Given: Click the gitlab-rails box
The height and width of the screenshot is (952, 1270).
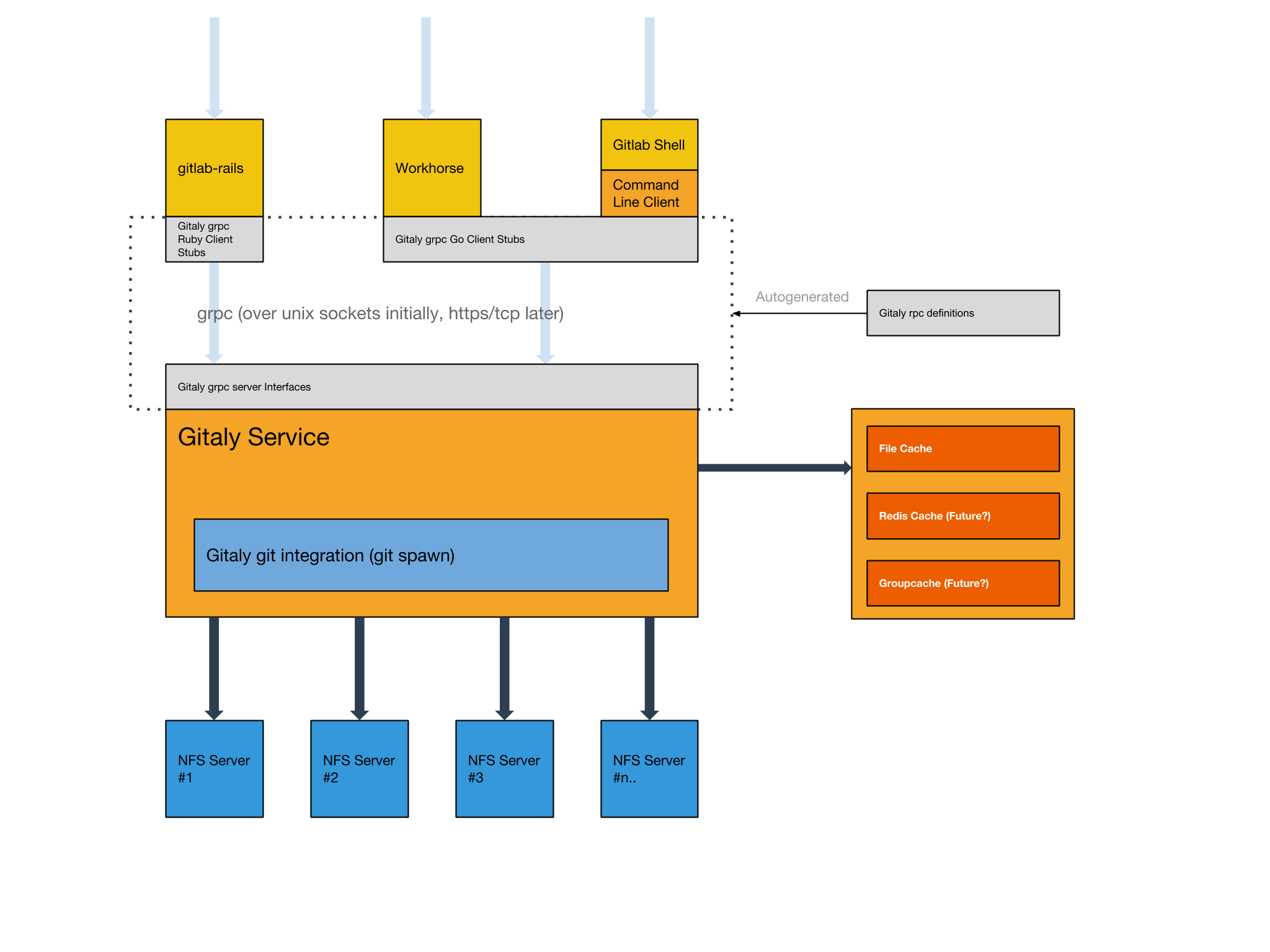Looking at the screenshot, I should (x=214, y=168).
